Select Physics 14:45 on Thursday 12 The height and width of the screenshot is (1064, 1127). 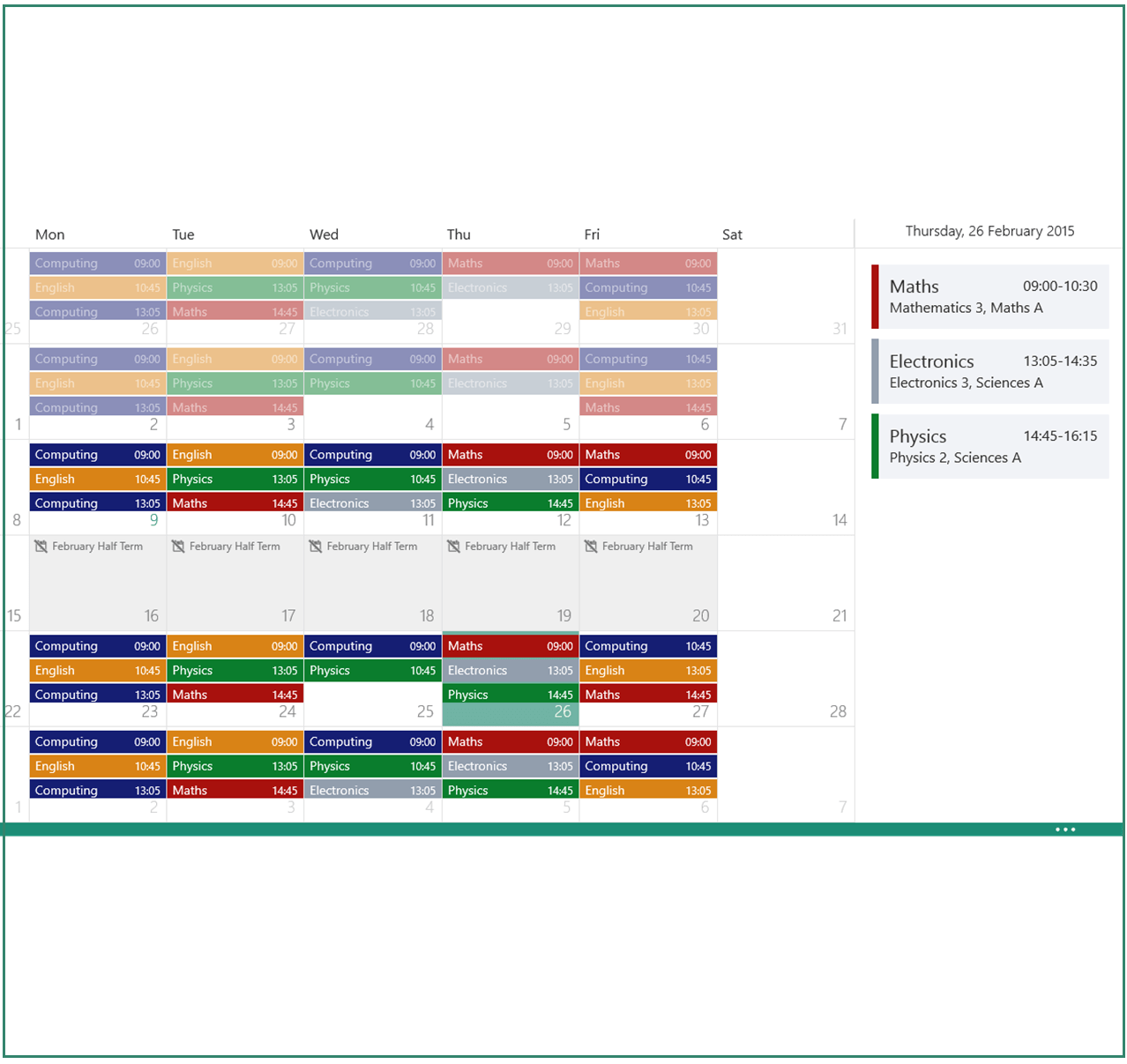click(x=511, y=502)
